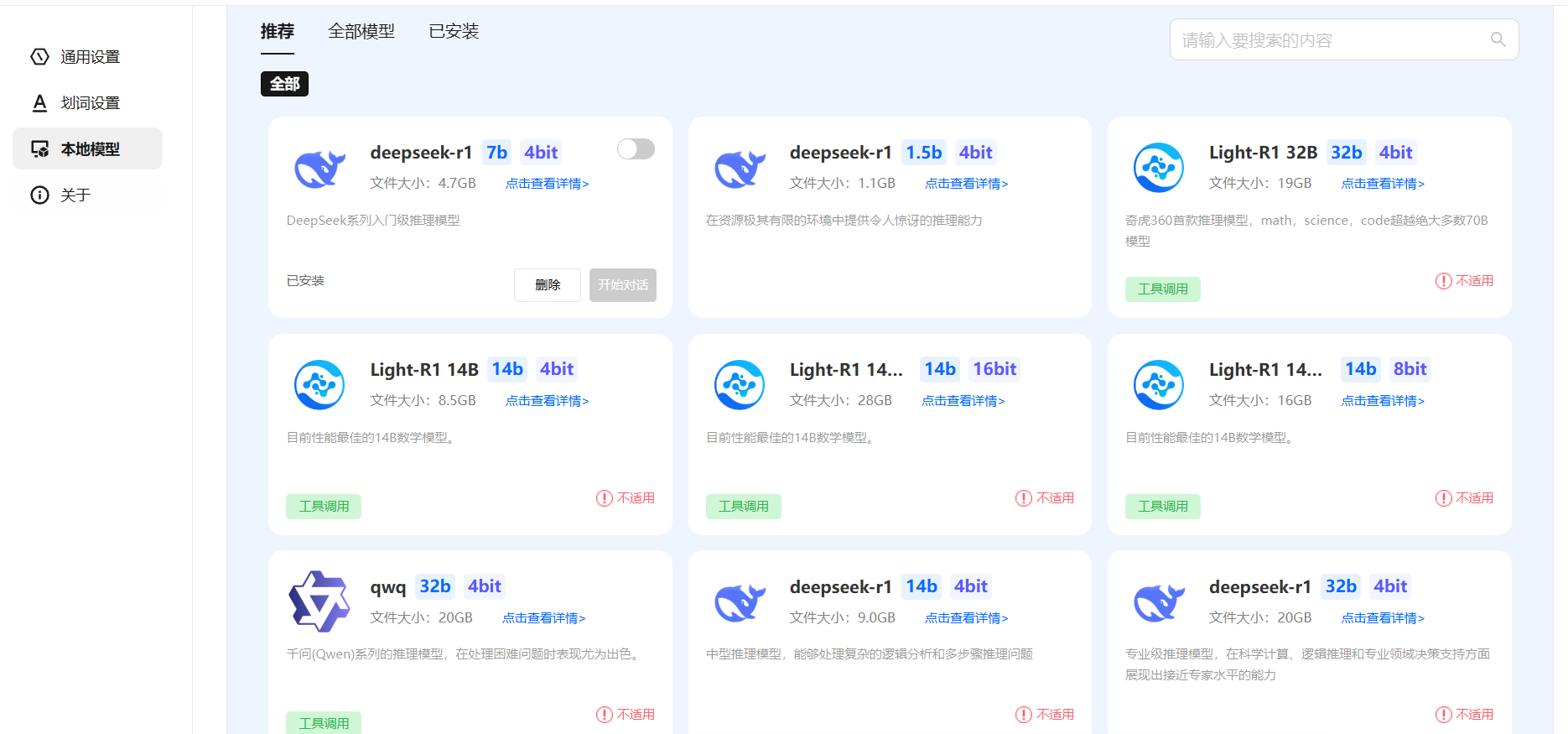Screen dimensions: 1568x734
Task: Open 通用设置 in the sidebar
Action: tap(87, 56)
